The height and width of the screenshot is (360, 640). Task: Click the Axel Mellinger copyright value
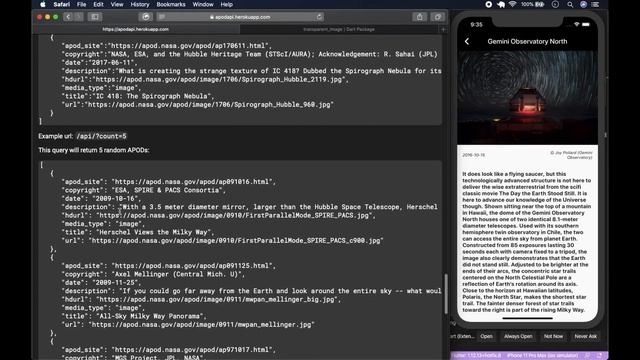click(178, 274)
